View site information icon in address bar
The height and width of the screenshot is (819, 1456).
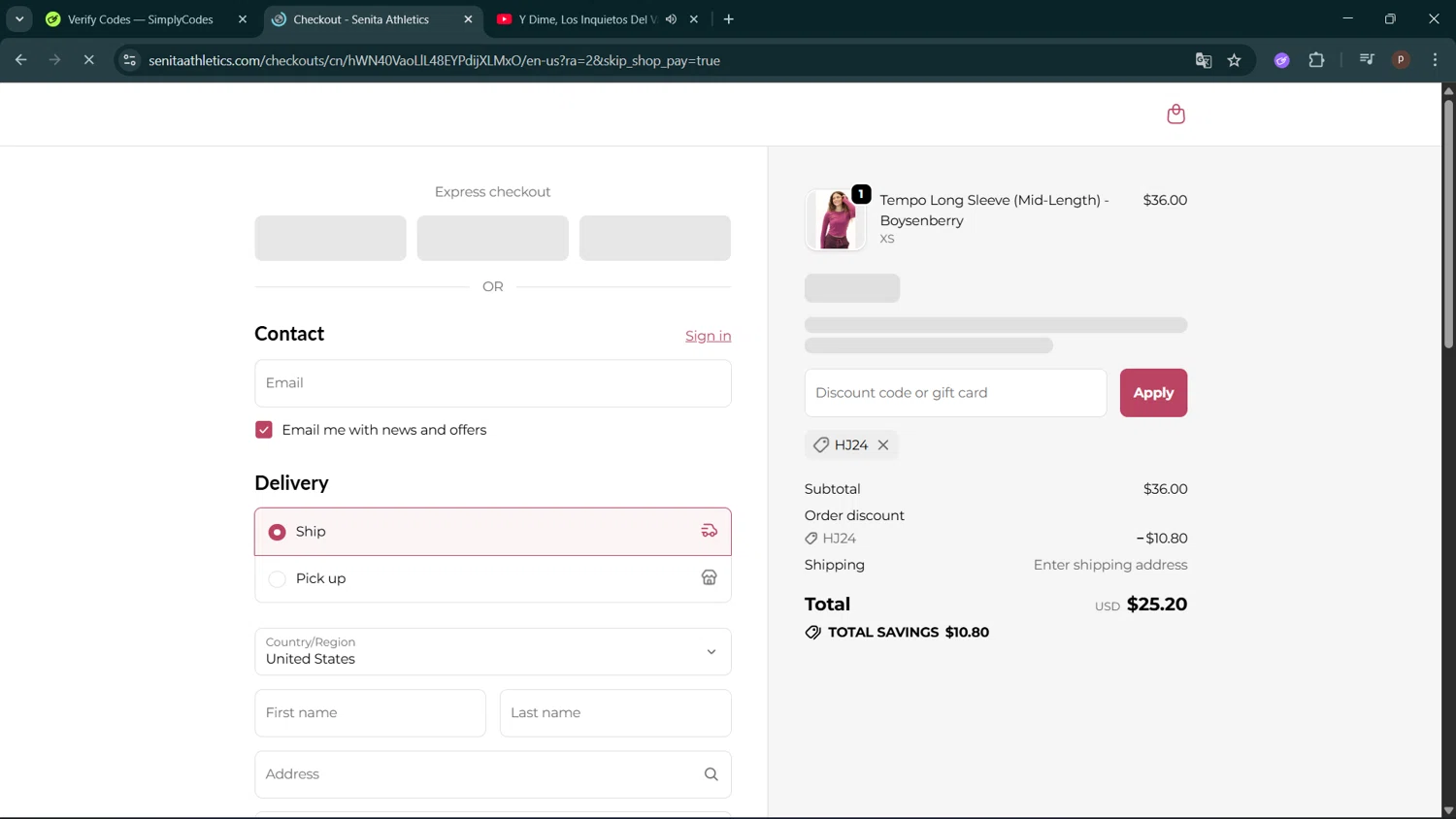click(x=129, y=60)
